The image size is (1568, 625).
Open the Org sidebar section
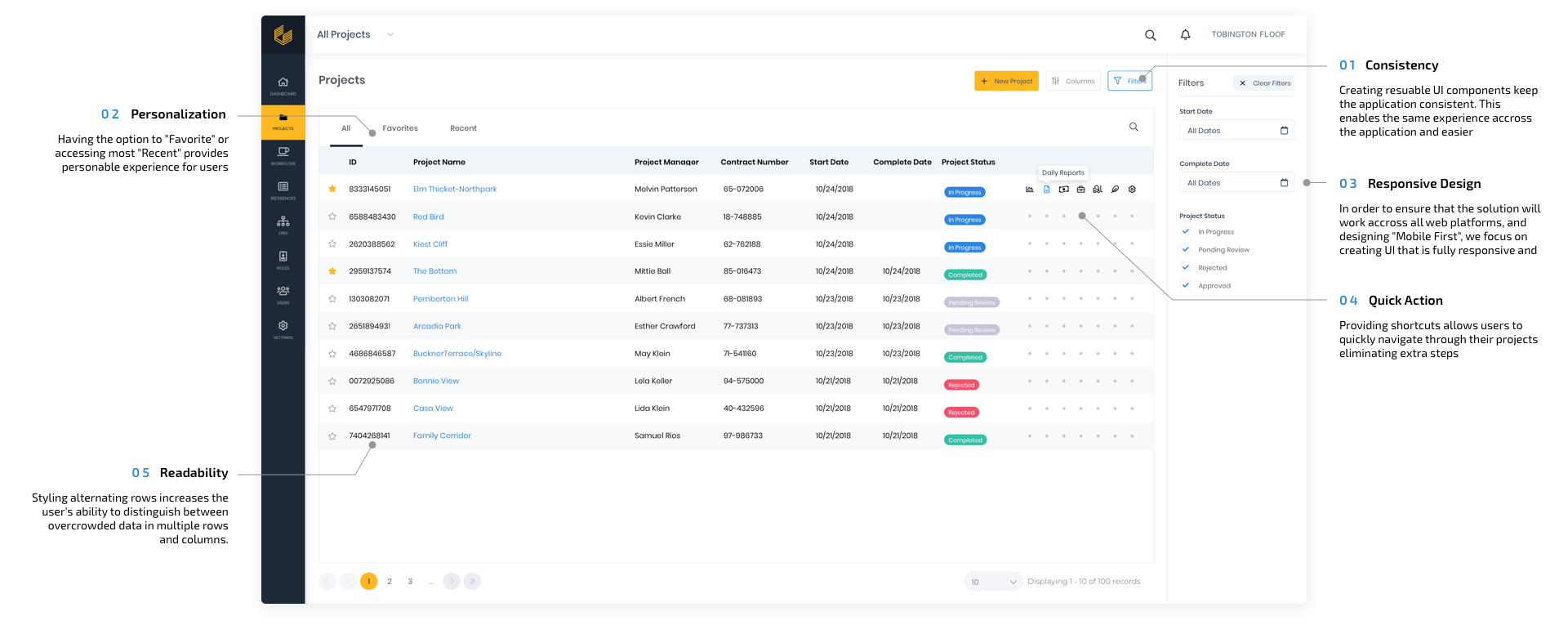tap(283, 225)
